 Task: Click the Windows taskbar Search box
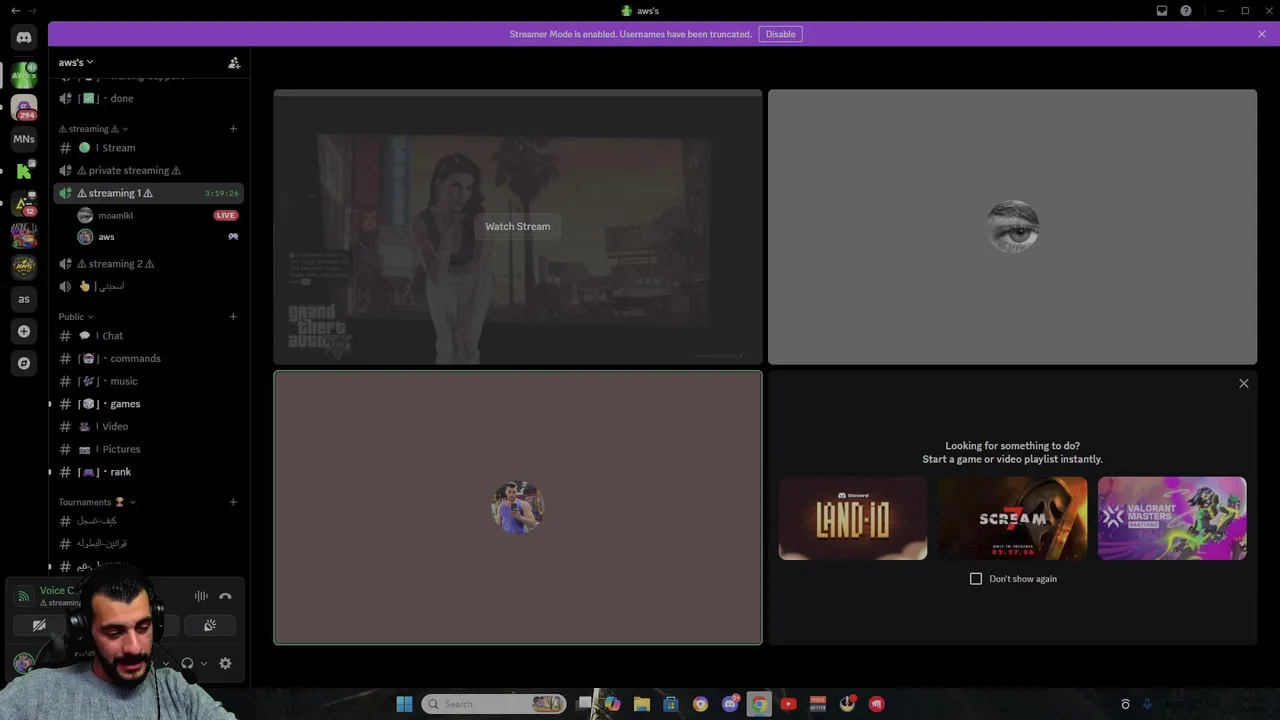click(494, 704)
